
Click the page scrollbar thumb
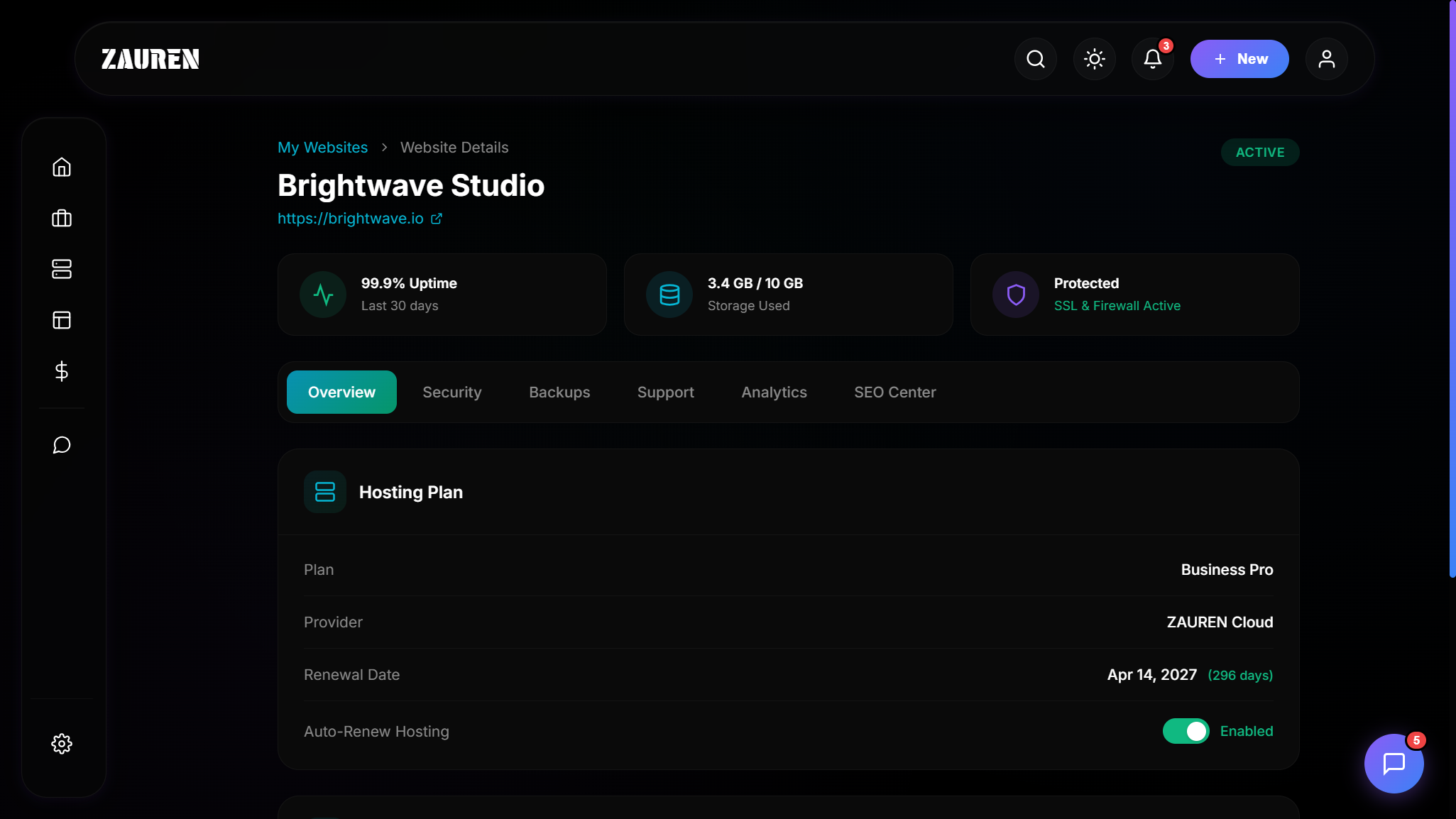click(x=1452, y=289)
